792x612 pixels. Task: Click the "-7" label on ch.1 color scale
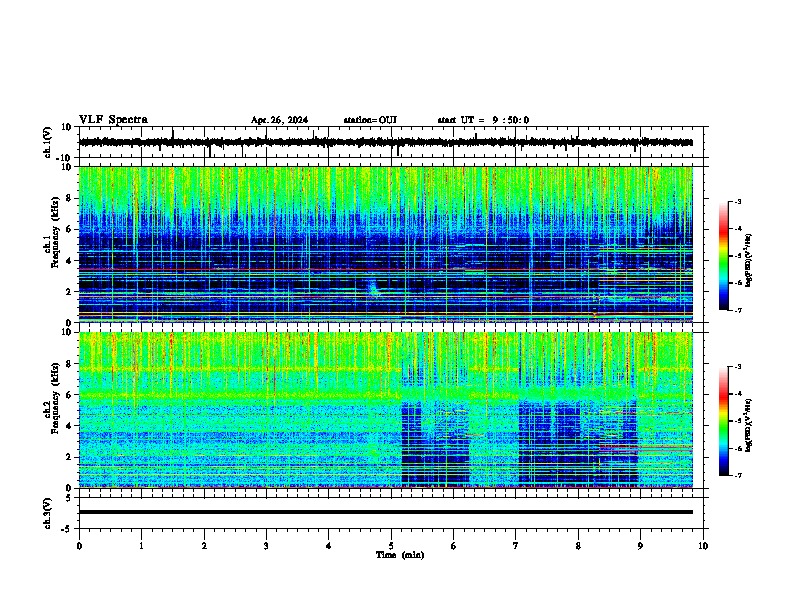tap(738, 310)
